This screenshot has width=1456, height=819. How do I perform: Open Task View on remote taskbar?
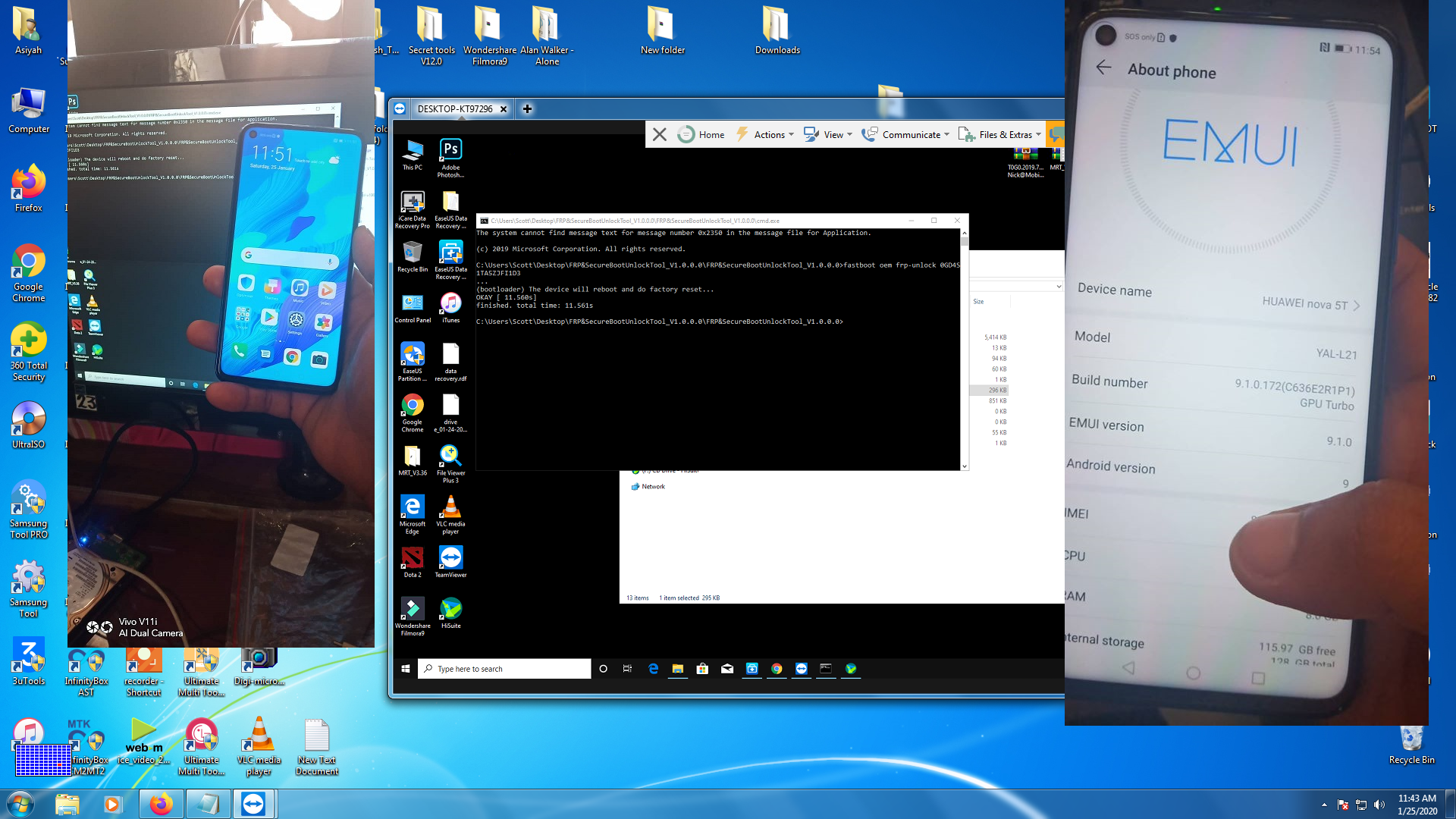[x=627, y=668]
